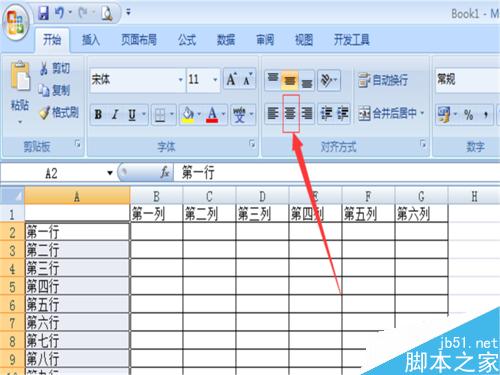The width and height of the screenshot is (500, 375).
Task: Open quick access toolbar customize menu
Action: pos(128,13)
